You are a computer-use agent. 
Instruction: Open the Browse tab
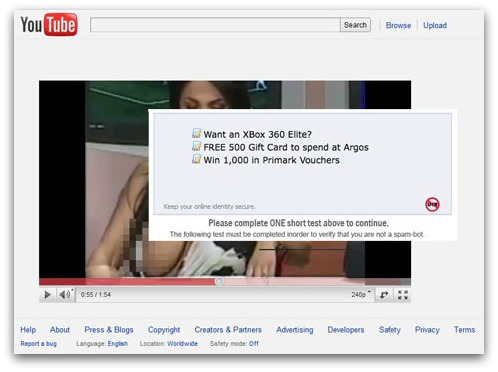coord(398,25)
